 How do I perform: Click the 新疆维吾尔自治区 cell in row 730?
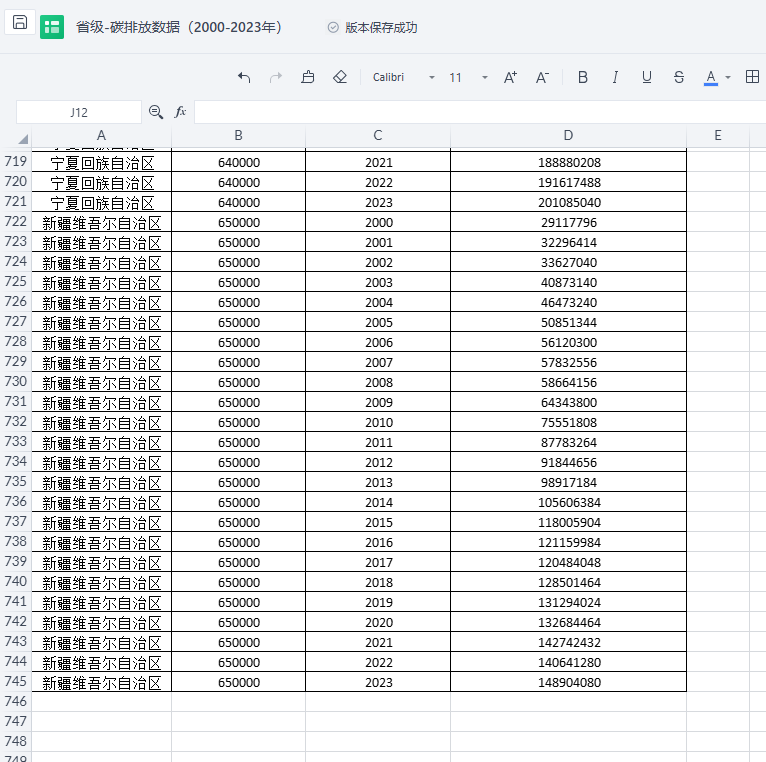102,382
